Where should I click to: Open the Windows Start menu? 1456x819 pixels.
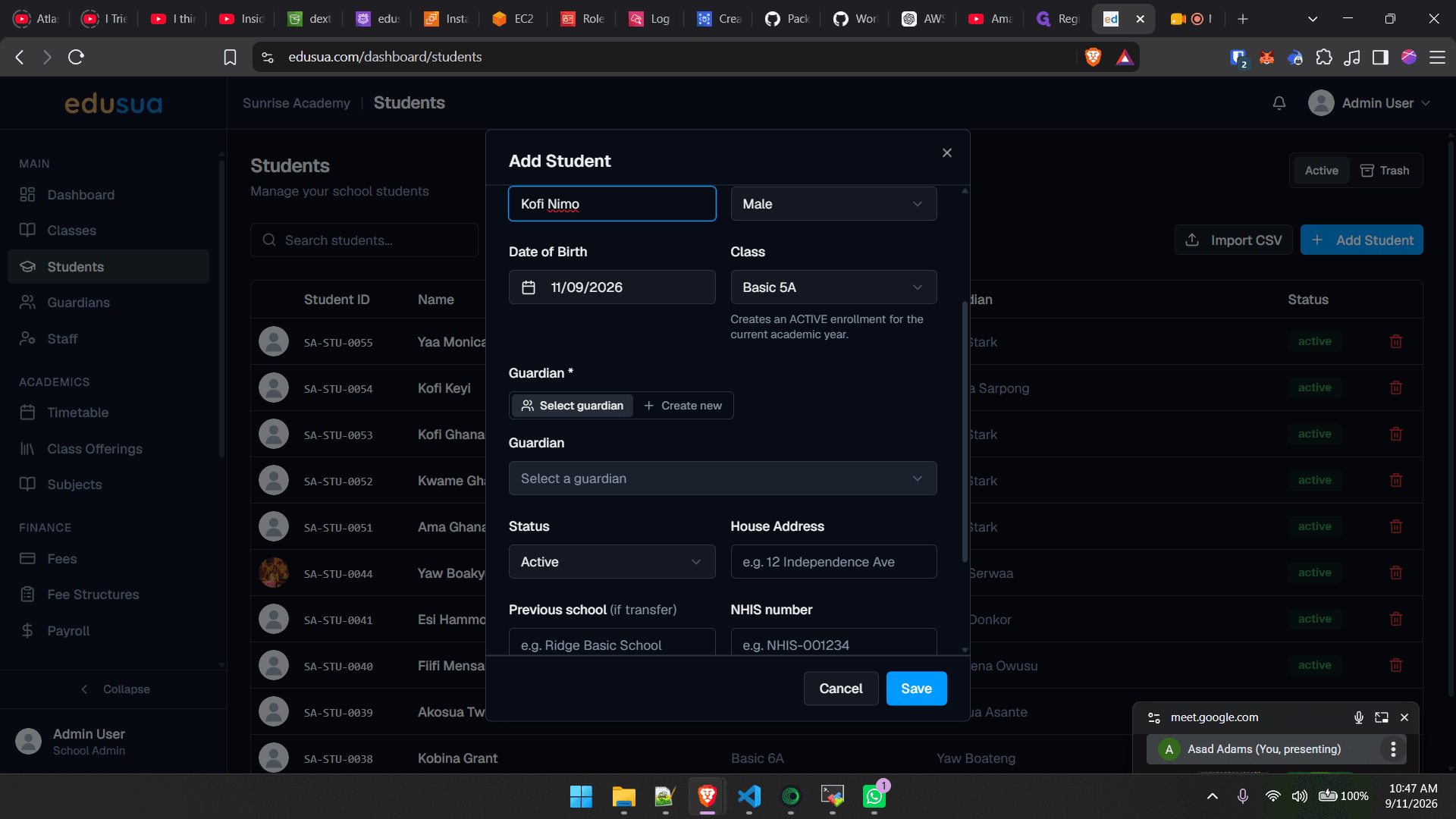pos(581,796)
